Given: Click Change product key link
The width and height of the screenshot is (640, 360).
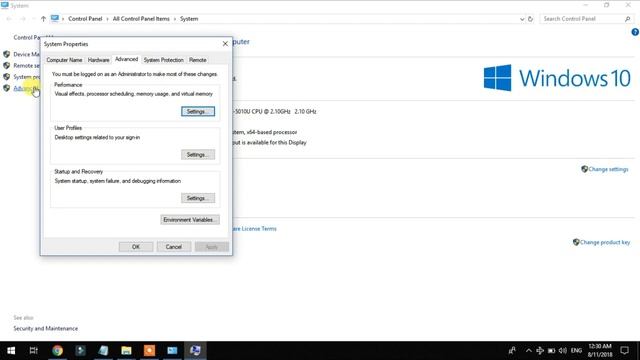Looking at the screenshot, I should (605, 242).
